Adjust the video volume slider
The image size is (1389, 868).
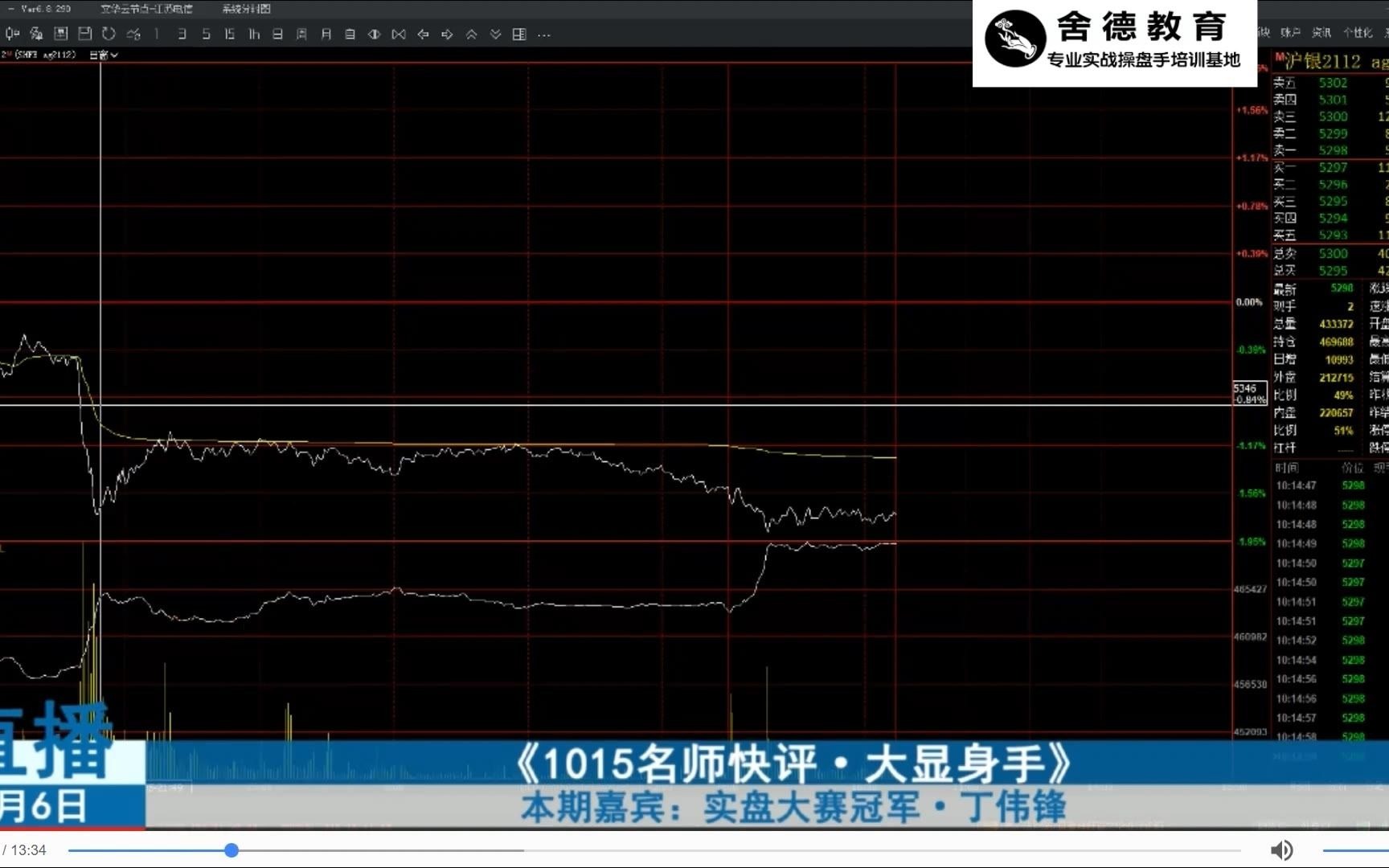pos(1355,850)
